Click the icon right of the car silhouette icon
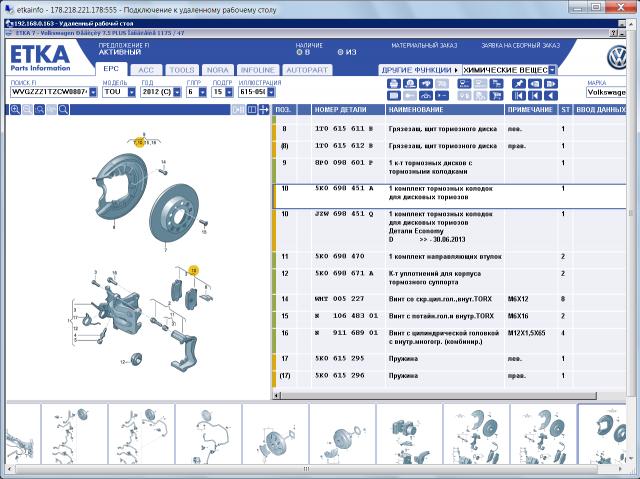 pyautogui.click(x=442, y=95)
